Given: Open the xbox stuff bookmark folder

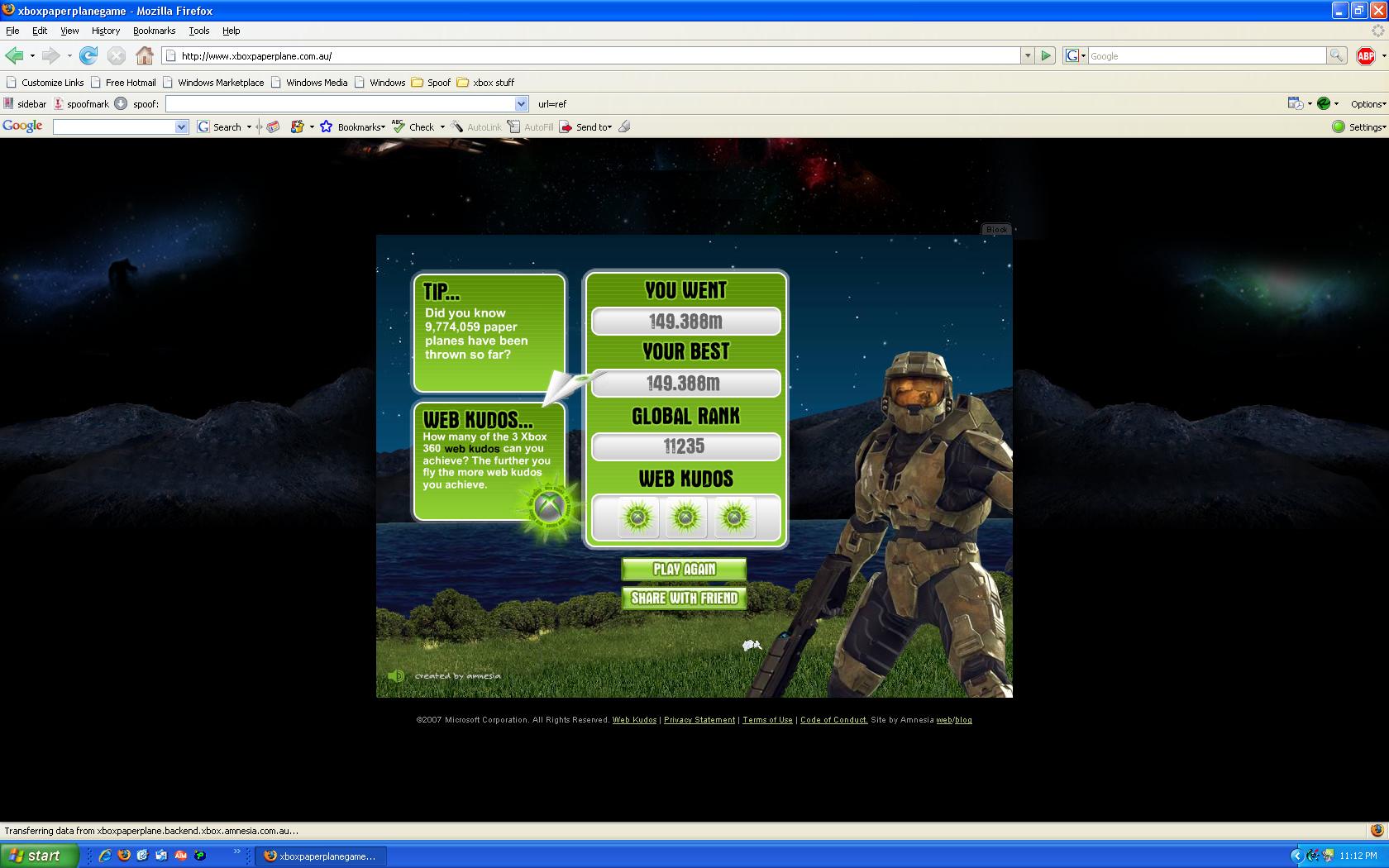Looking at the screenshot, I should (x=485, y=82).
